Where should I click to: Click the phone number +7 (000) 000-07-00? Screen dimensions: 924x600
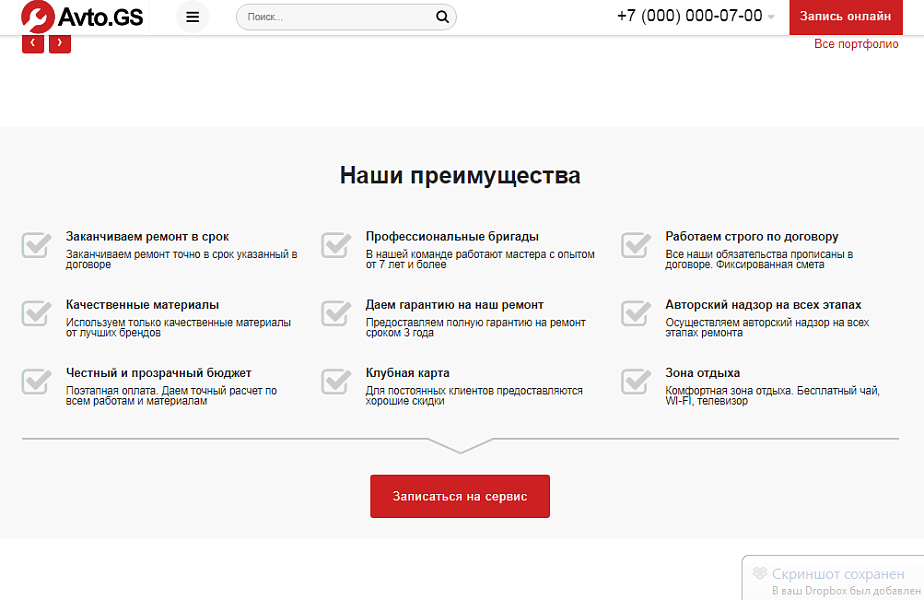tap(691, 16)
